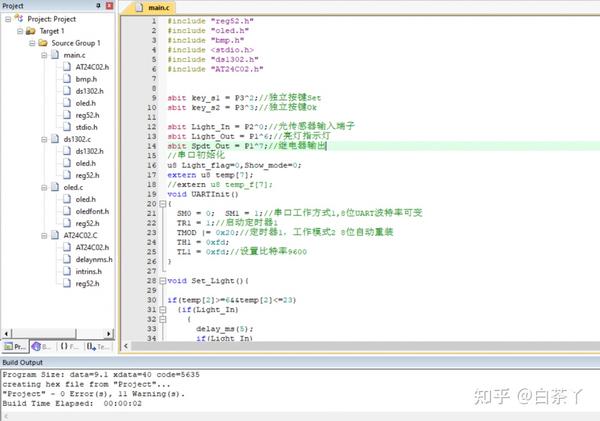Click code line 'TH1 = 0xfd;'
600x421 pixels.
(x=203, y=242)
